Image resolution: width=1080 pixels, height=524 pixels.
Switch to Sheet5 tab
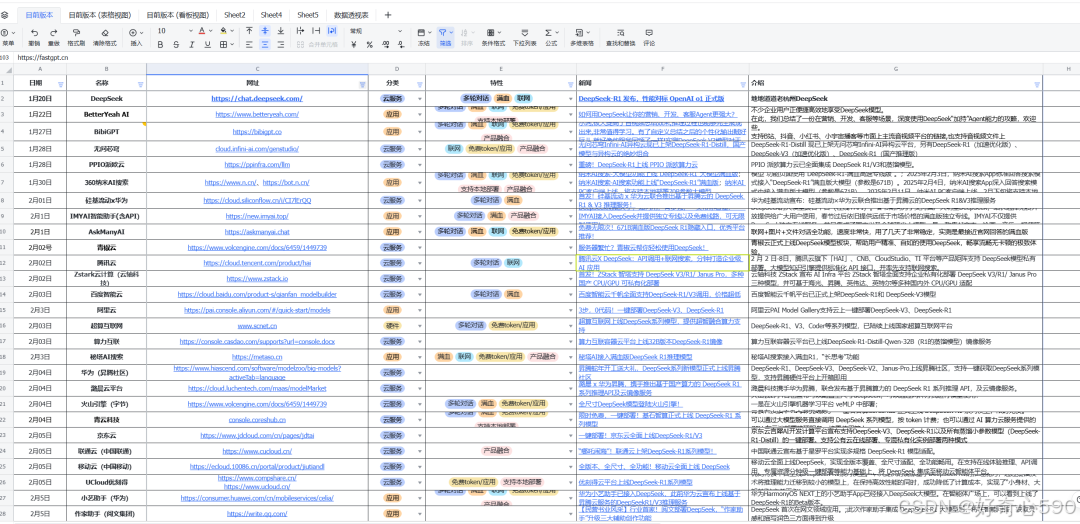pyautogui.click(x=308, y=14)
